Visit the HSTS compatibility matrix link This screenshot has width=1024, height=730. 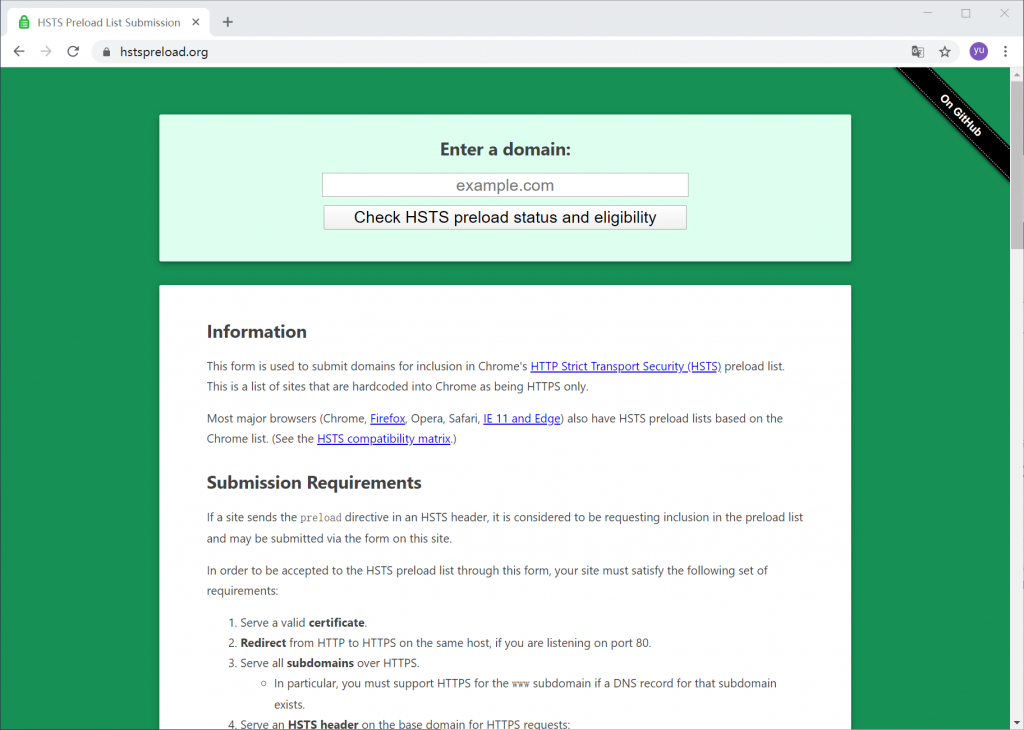click(x=383, y=439)
